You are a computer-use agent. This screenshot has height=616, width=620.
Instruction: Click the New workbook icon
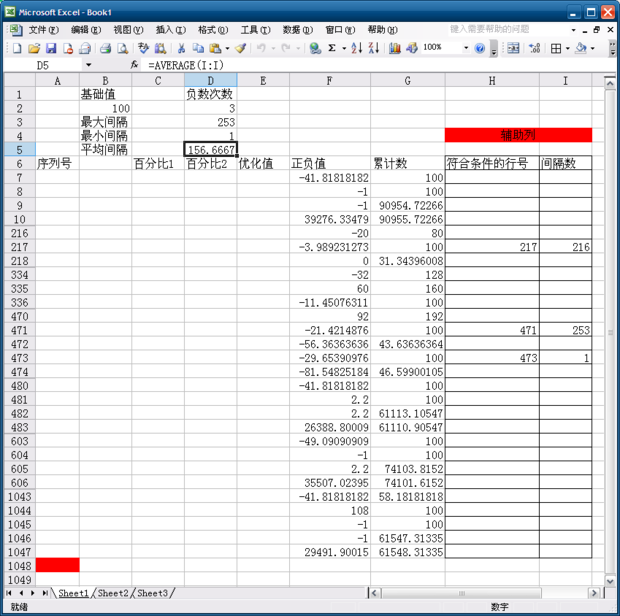pos(17,48)
